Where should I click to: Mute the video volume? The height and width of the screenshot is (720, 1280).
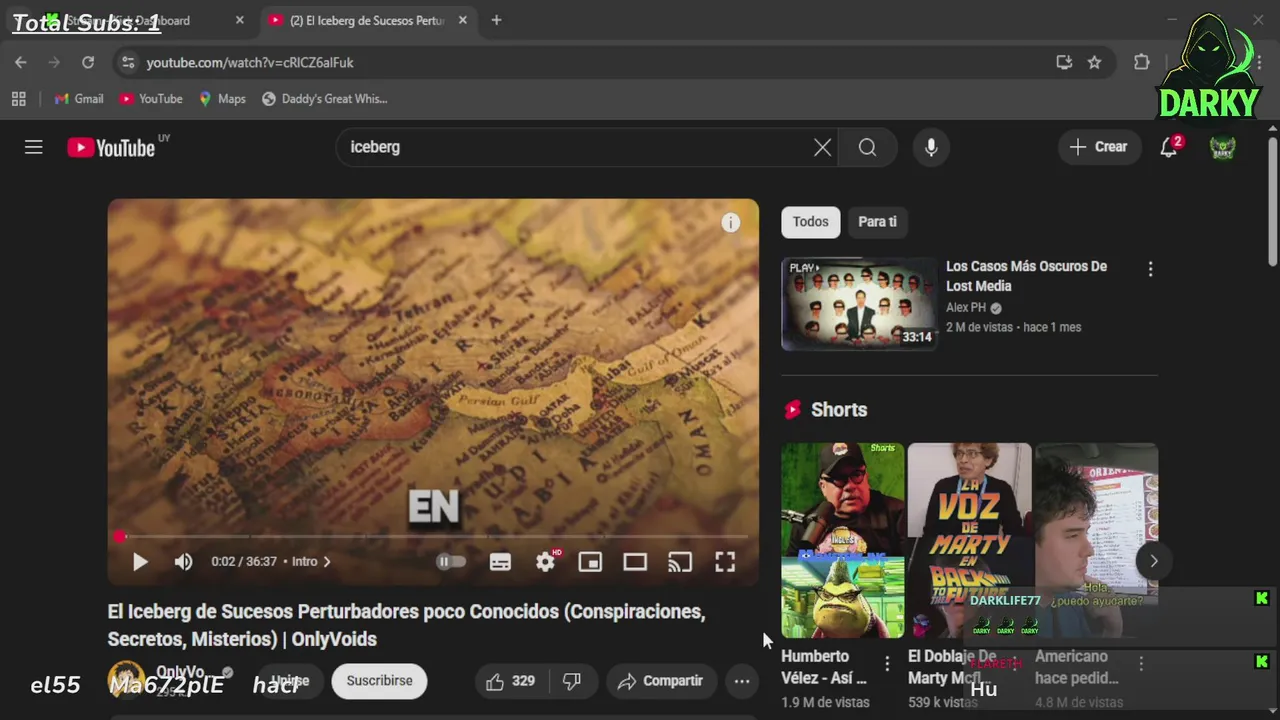coord(183,562)
